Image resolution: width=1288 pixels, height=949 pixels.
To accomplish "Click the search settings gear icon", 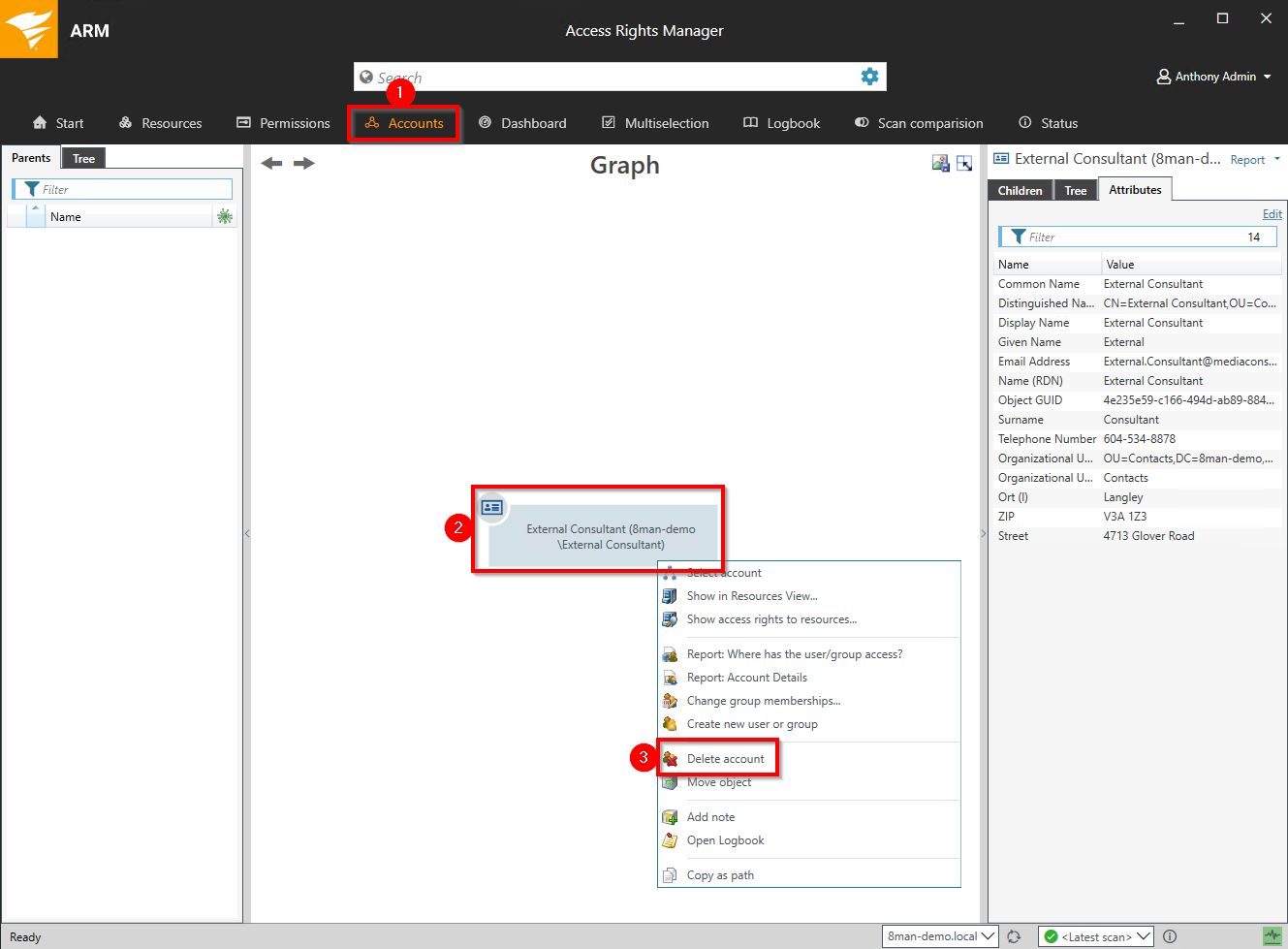I will pyautogui.click(x=869, y=77).
